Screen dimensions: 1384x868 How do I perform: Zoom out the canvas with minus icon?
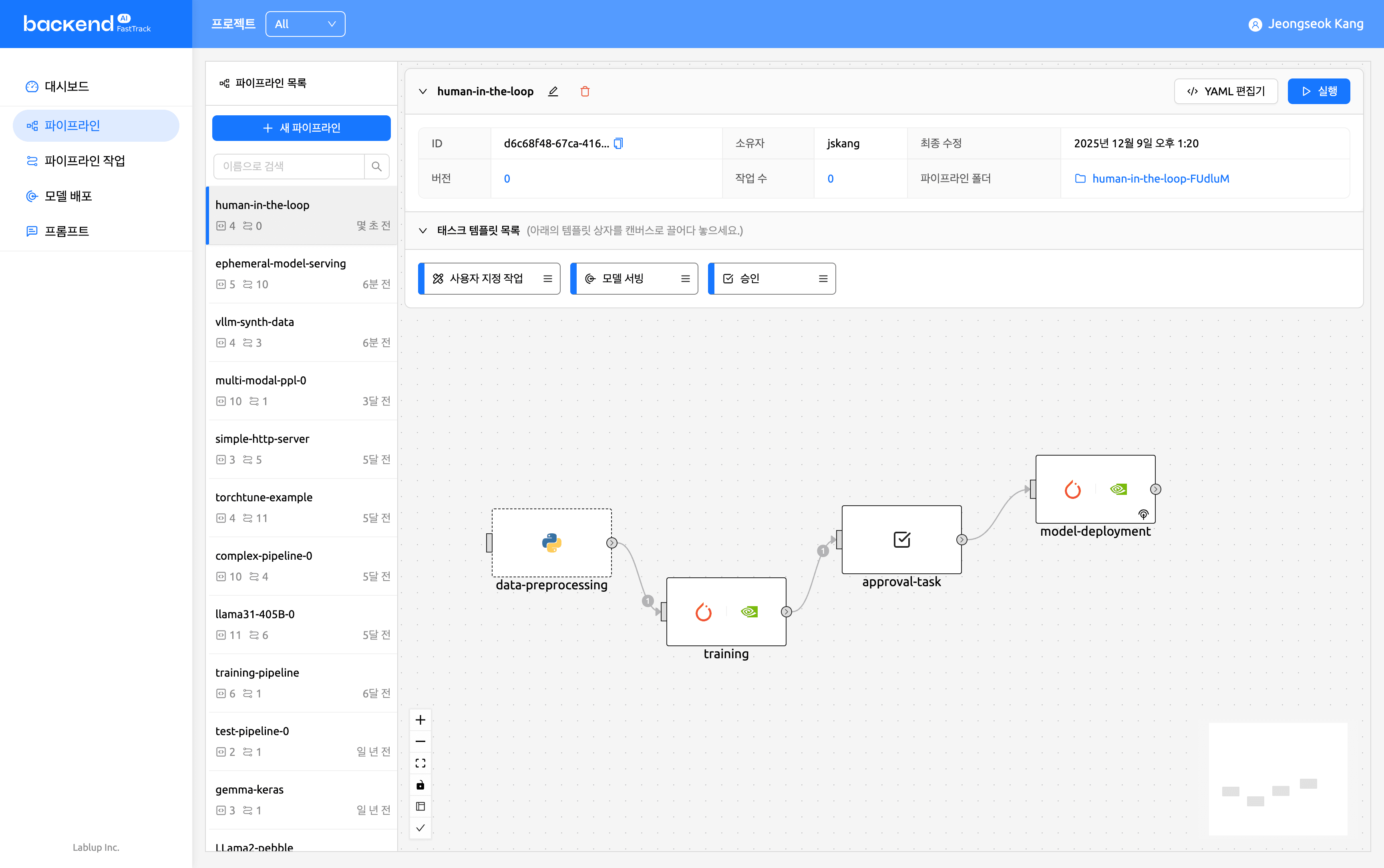(x=420, y=741)
